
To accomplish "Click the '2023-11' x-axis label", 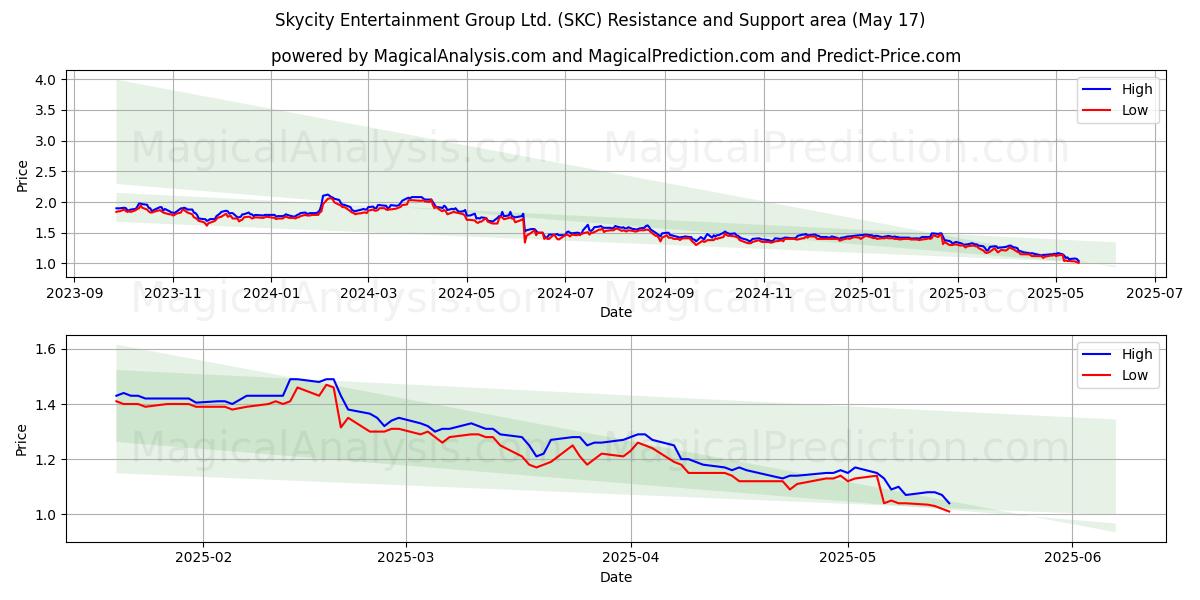I will click(173, 294).
